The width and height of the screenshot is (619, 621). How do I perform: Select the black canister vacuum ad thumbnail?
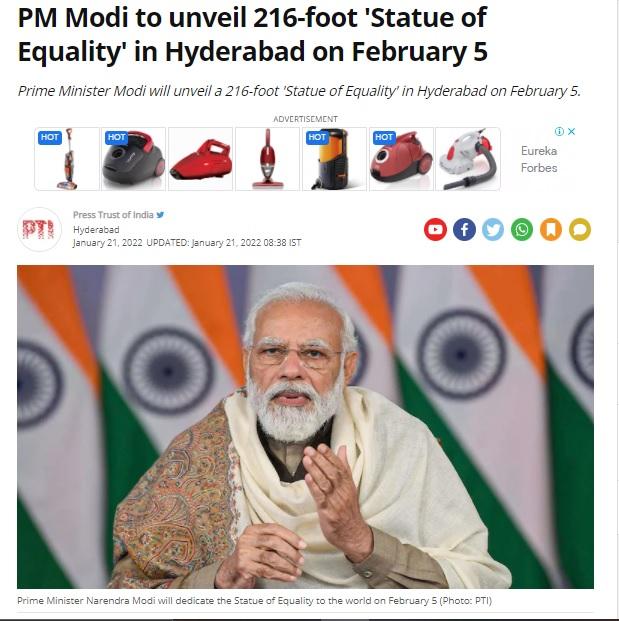pyautogui.click(x=133, y=159)
